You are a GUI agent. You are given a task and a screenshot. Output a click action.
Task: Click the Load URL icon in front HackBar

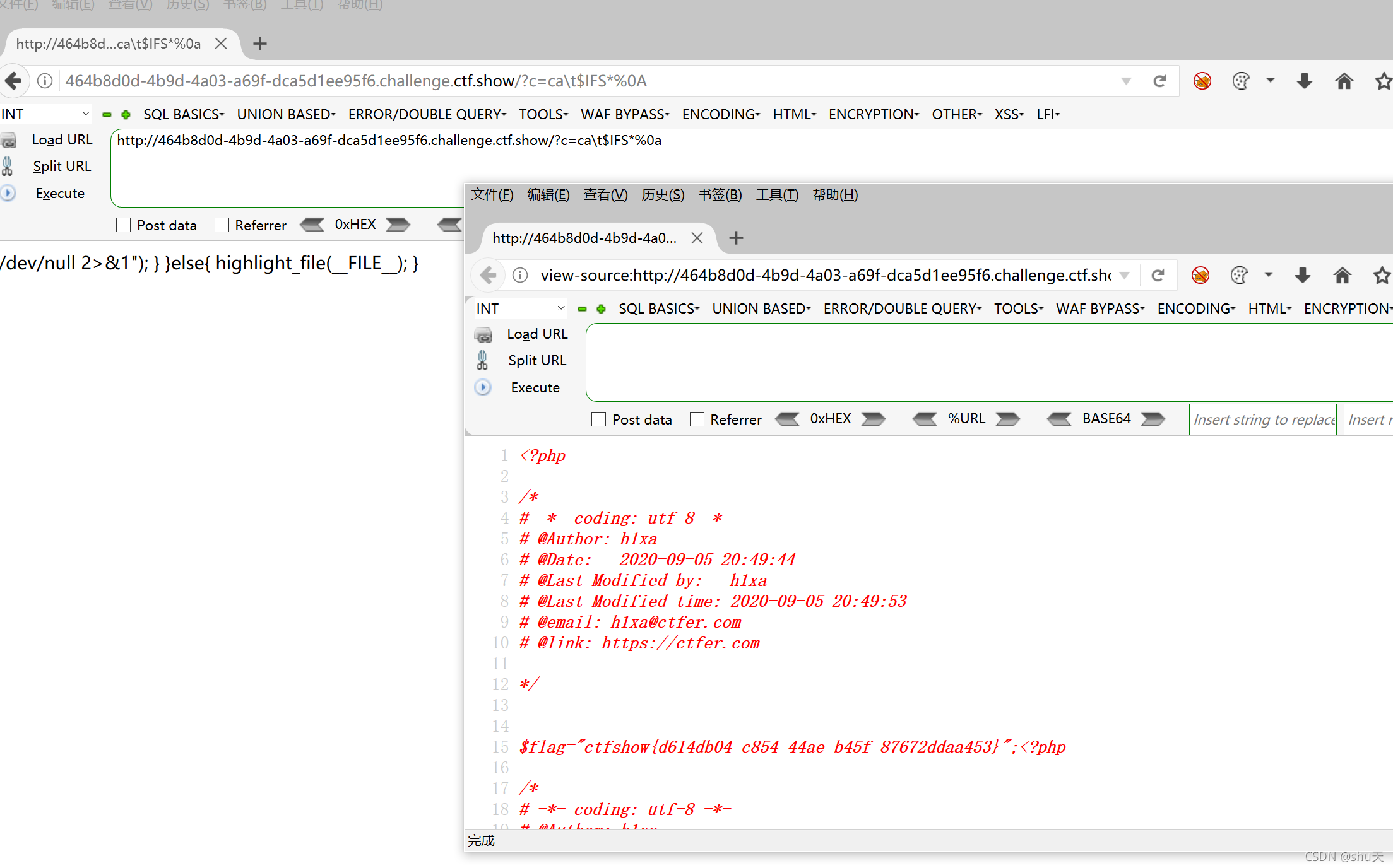click(x=483, y=334)
